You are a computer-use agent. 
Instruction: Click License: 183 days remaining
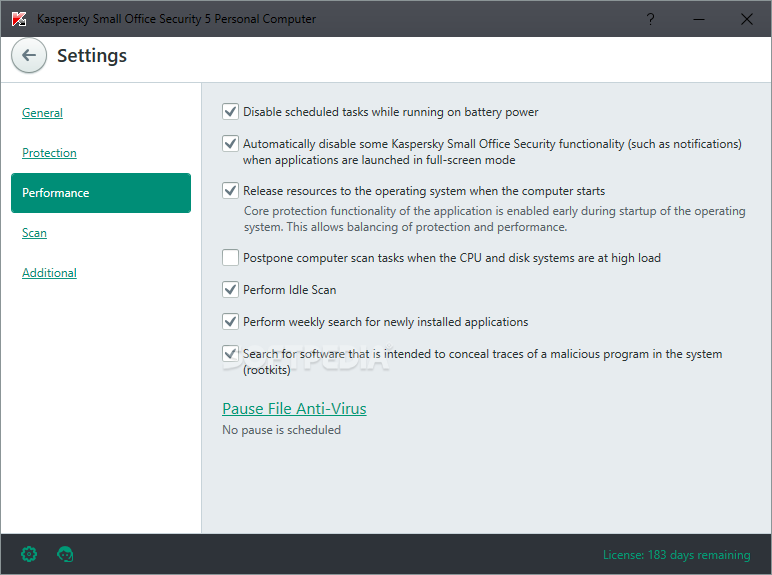(x=676, y=555)
